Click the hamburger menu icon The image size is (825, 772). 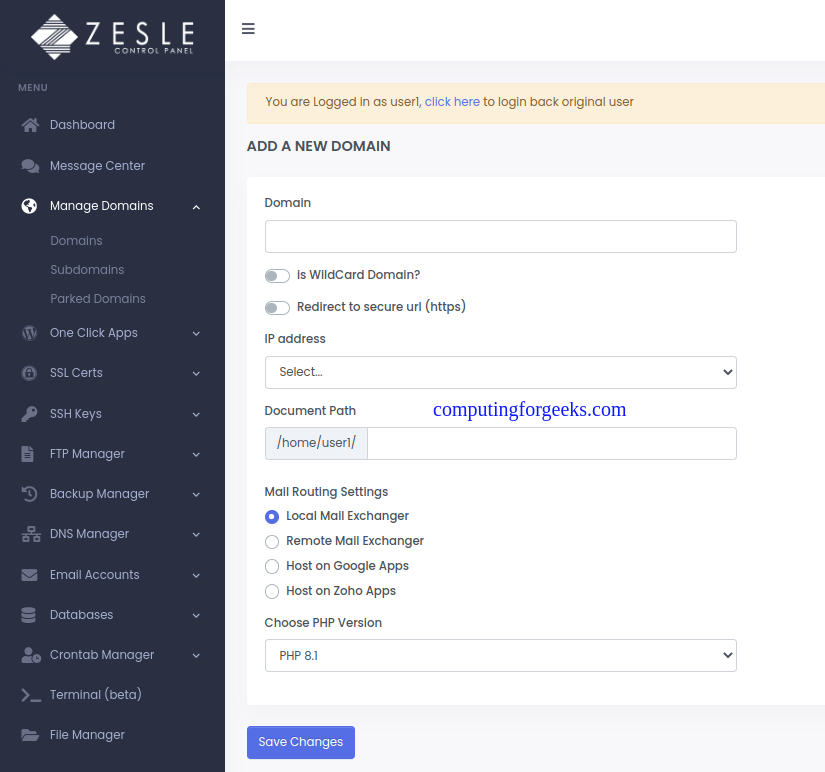pyautogui.click(x=248, y=28)
